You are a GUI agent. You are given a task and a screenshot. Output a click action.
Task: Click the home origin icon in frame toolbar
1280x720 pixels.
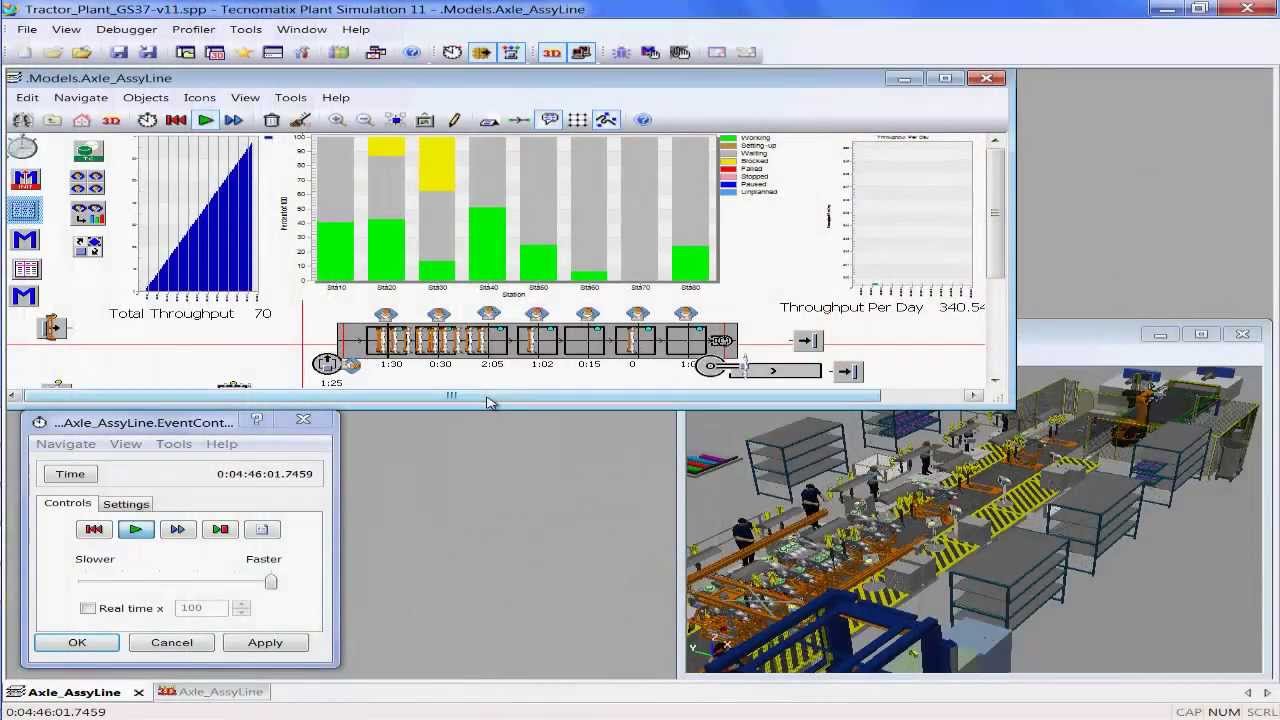(x=82, y=120)
